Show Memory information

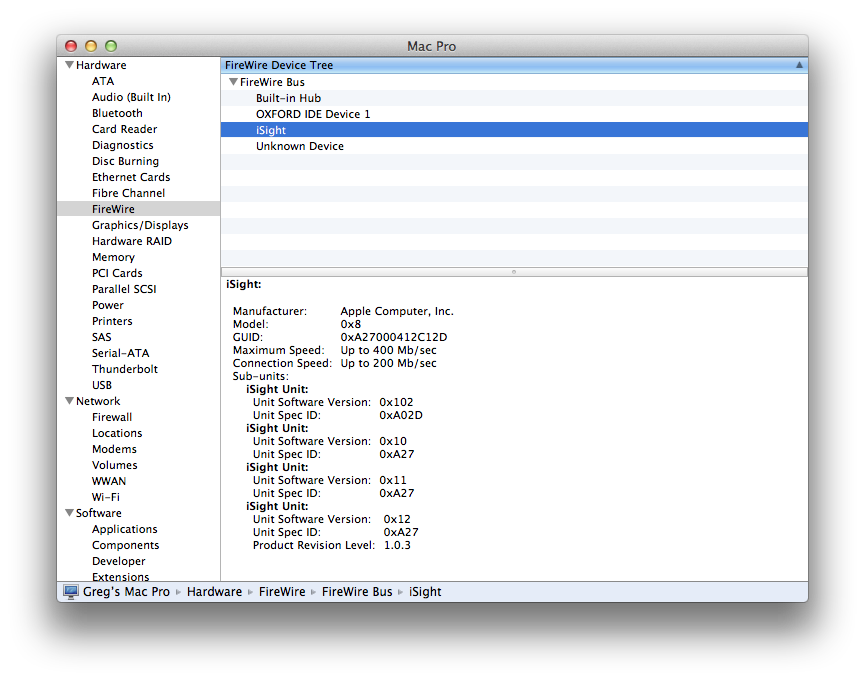point(113,257)
